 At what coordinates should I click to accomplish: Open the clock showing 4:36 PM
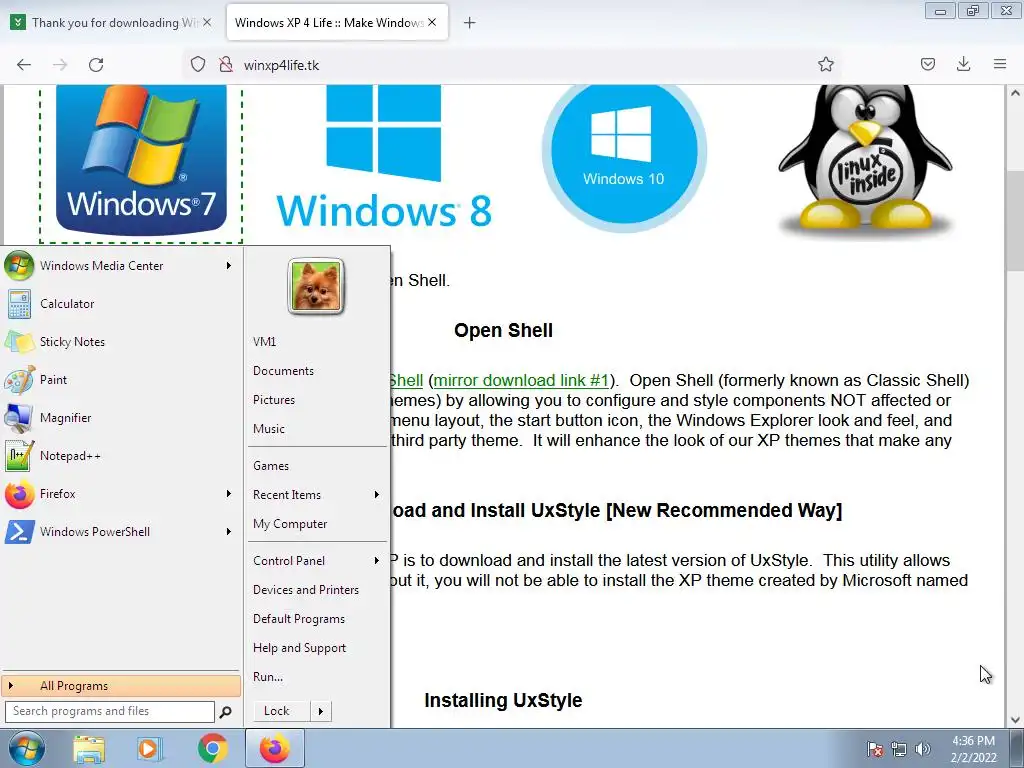point(973,748)
